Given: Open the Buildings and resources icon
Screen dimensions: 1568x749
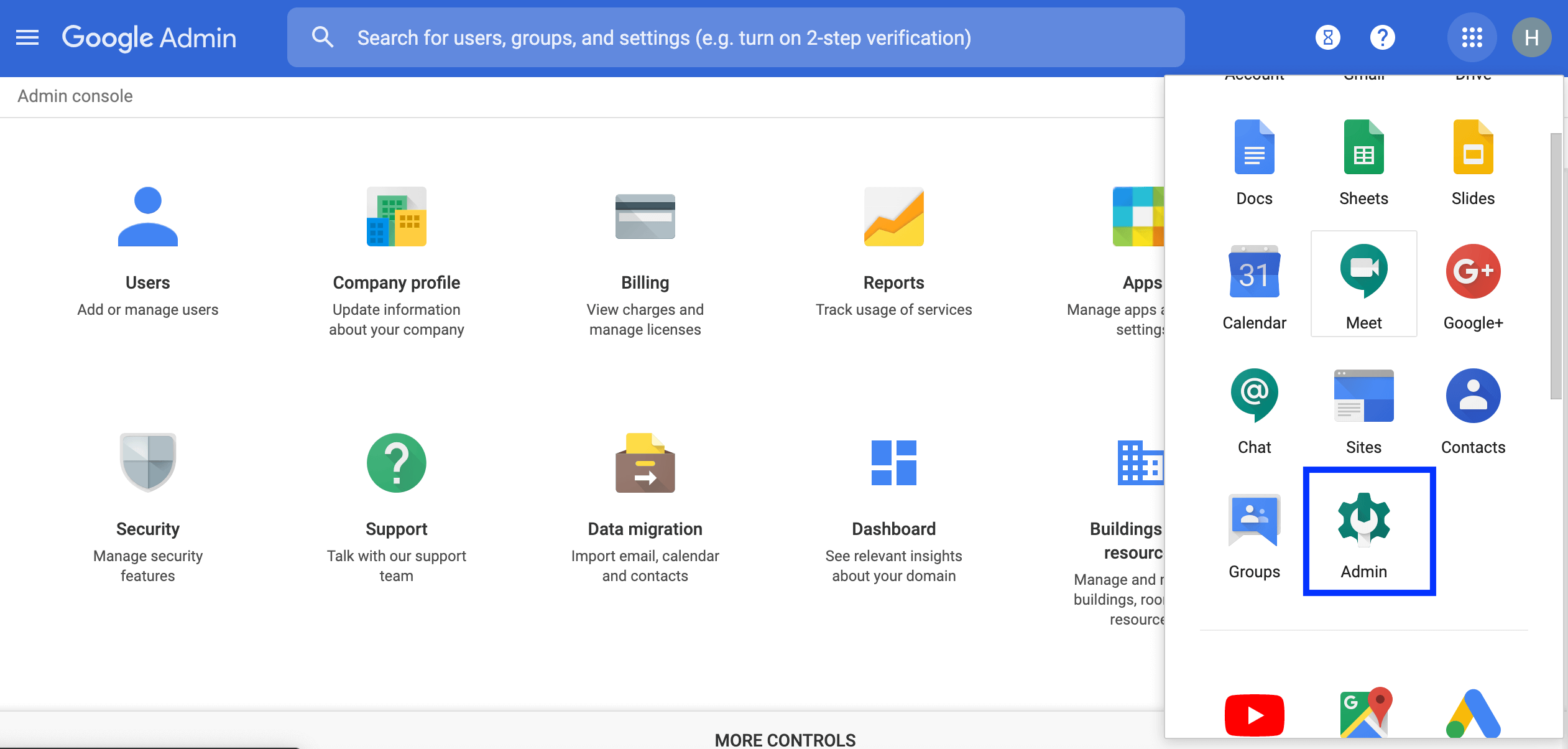Looking at the screenshot, I should (1140, 463).
